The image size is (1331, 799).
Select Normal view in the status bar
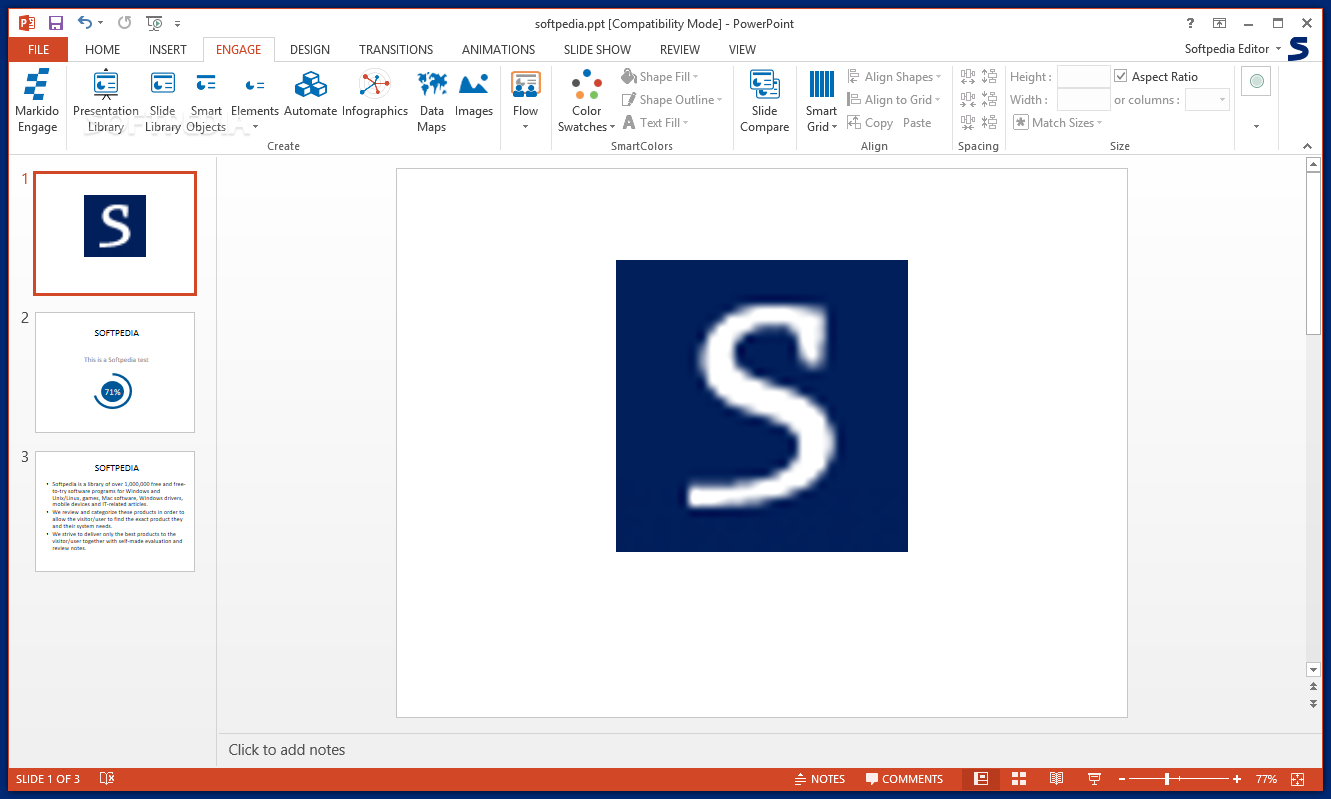tap(981, 779)
